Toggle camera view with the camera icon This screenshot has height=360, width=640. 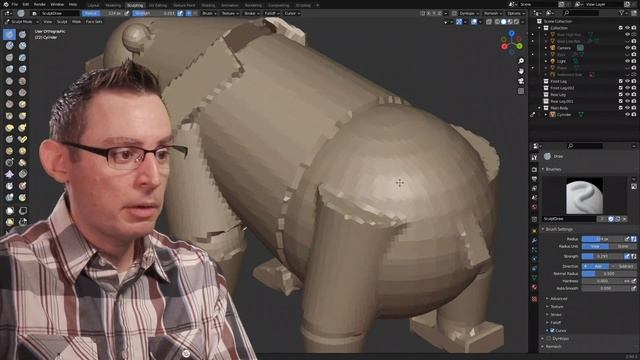click(x=521, y=81)
